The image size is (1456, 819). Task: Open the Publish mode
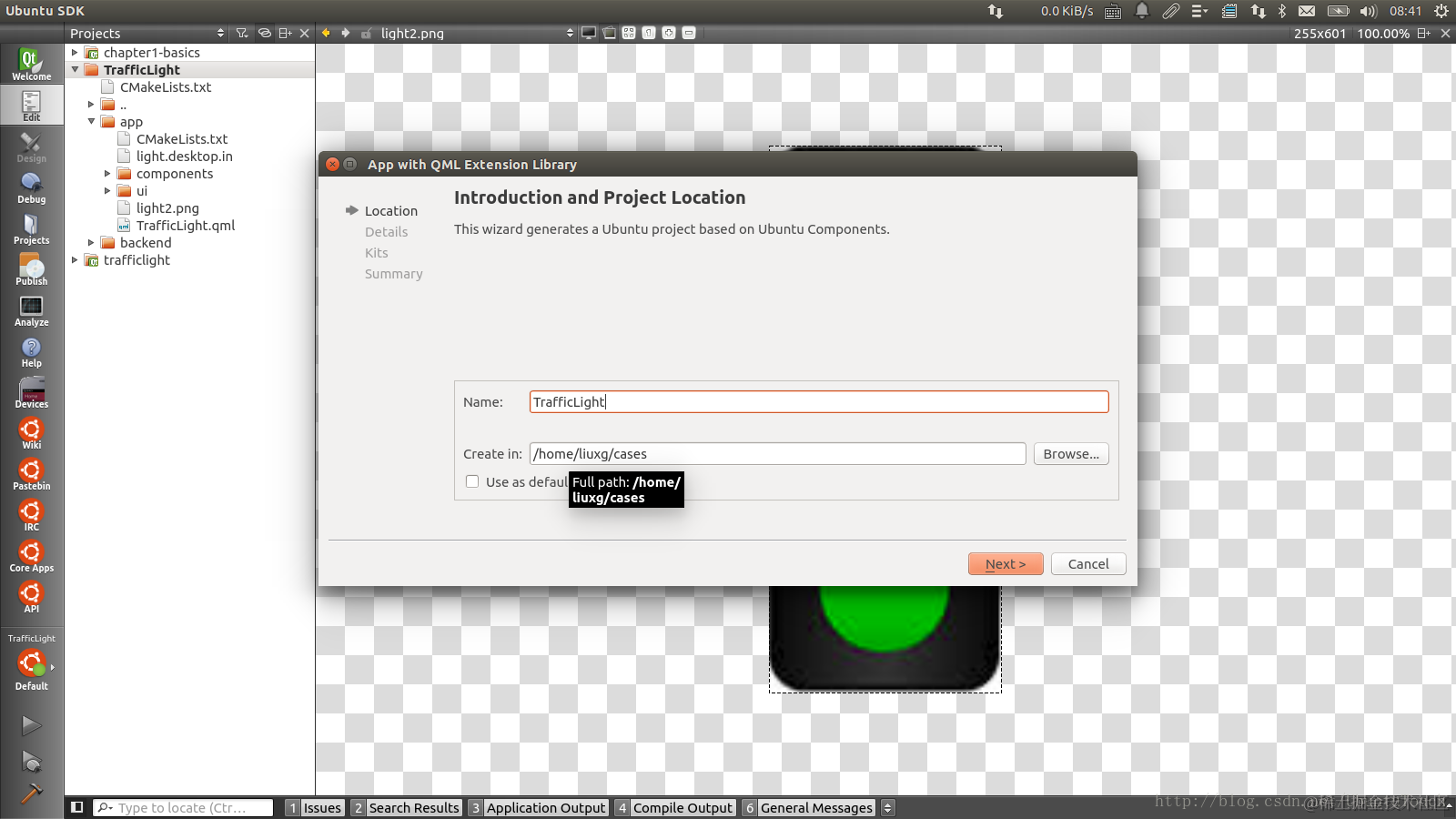(31, 269)
